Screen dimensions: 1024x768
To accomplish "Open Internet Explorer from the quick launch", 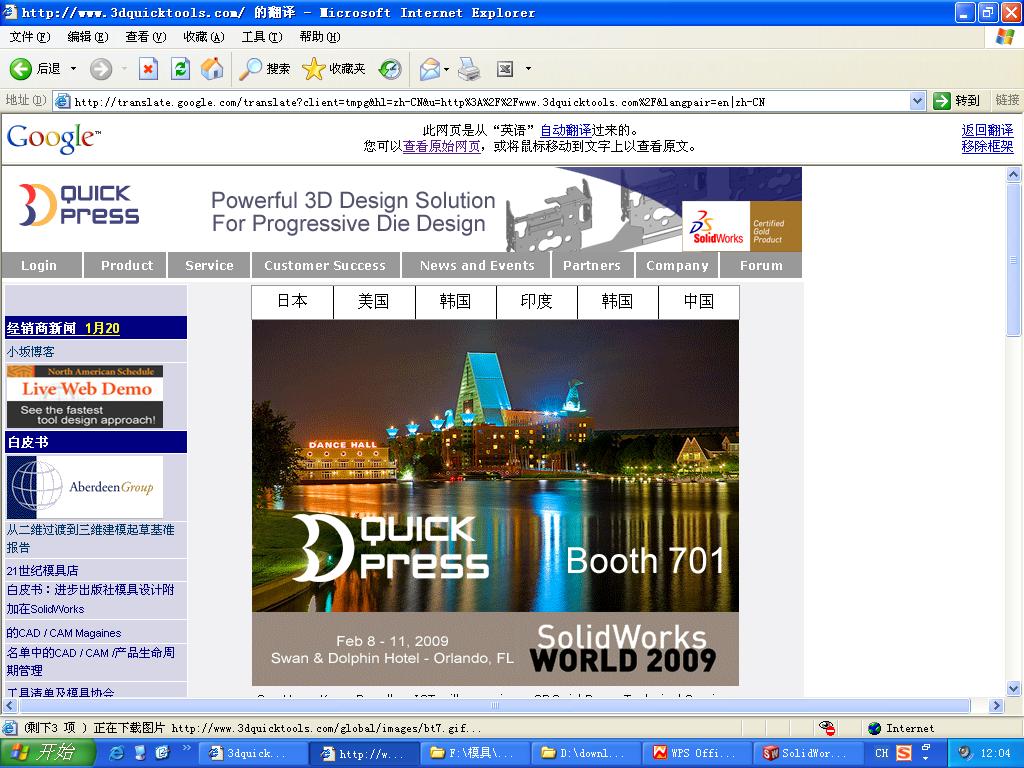I will (x=117, y=753).
